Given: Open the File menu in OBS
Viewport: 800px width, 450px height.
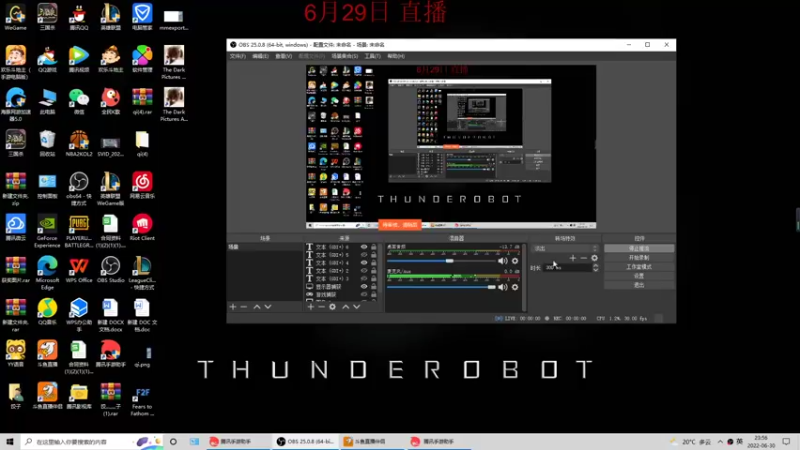Looking at the screenshot, I should click(x=237, y=56).
